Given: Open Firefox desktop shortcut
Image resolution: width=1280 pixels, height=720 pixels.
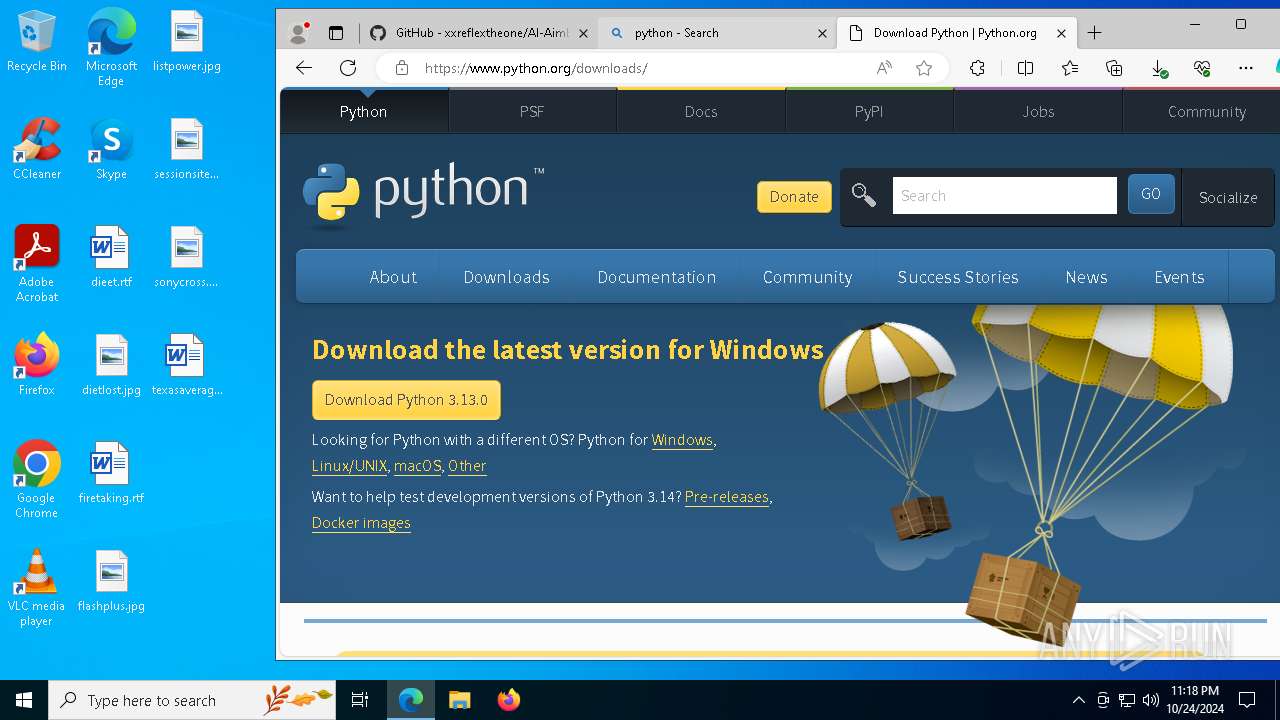Looking at the screenshot, I should (x=37, y=365).
